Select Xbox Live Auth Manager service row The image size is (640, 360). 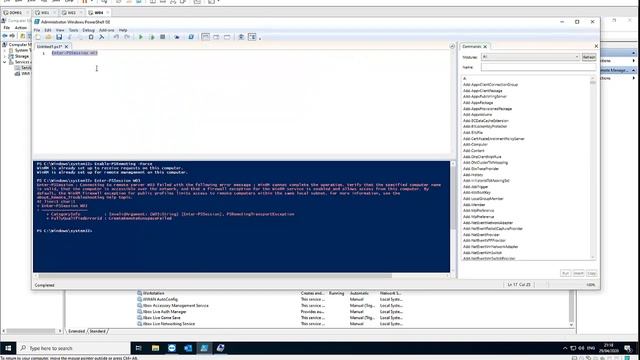pos(271,311)
